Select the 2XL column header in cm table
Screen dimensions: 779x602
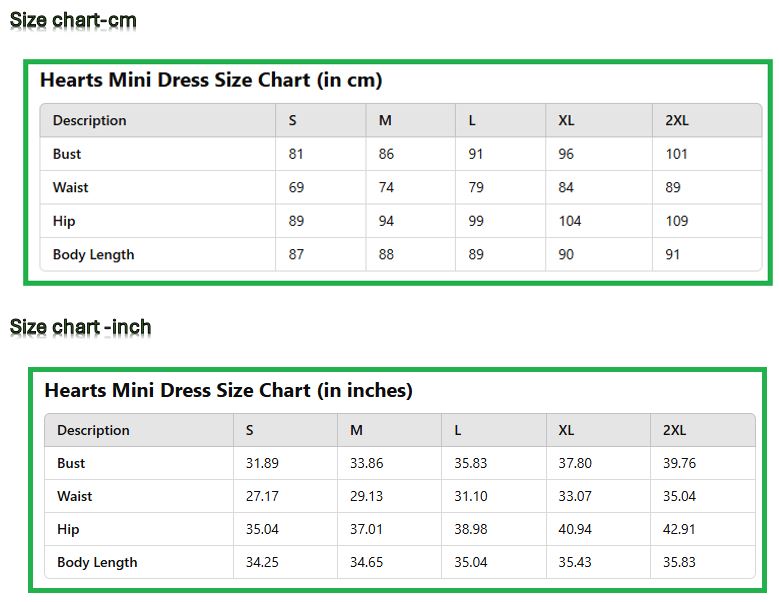point(677,121)
